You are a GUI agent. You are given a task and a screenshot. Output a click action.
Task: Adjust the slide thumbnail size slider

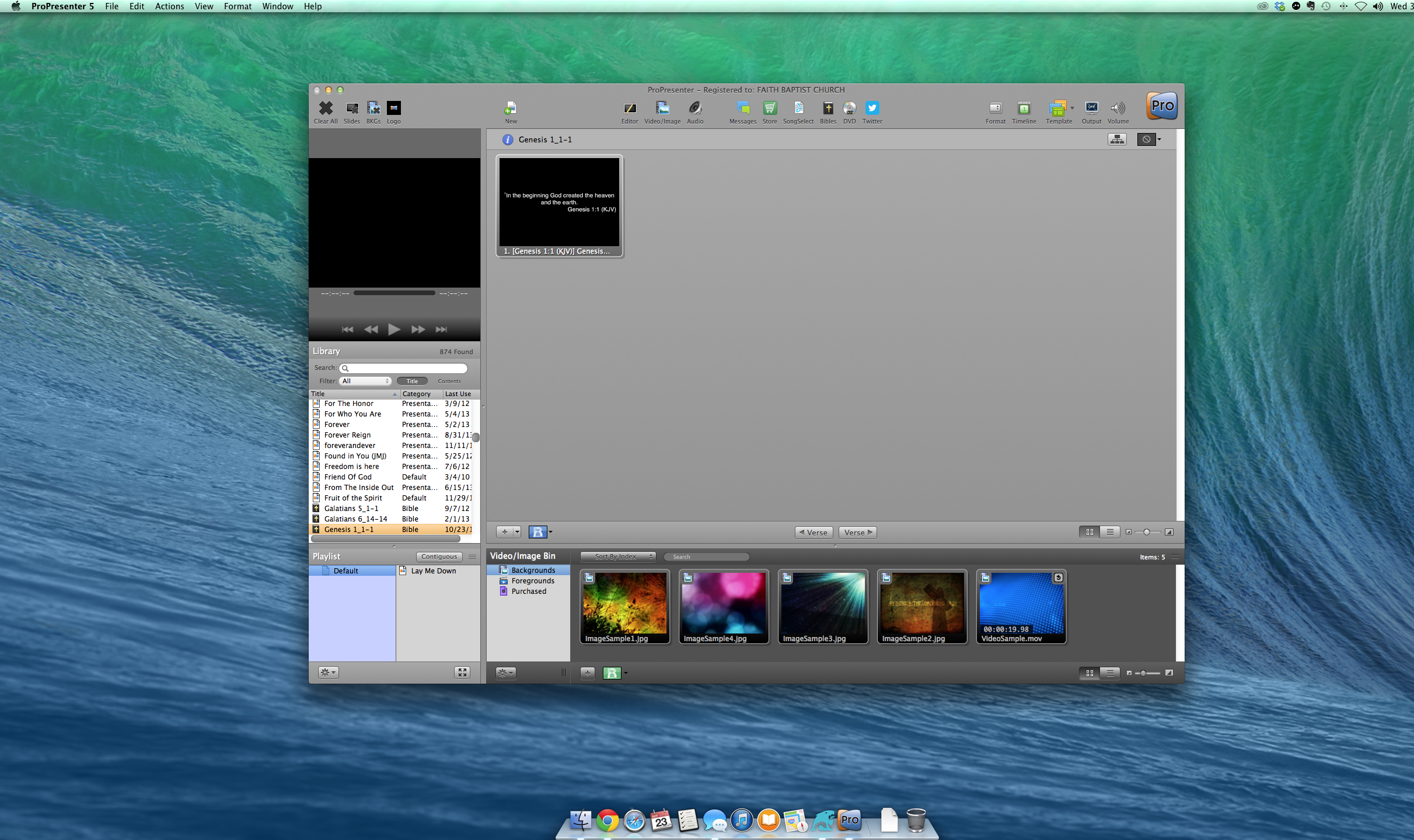pyautogui.click(x=1148, y=532)
